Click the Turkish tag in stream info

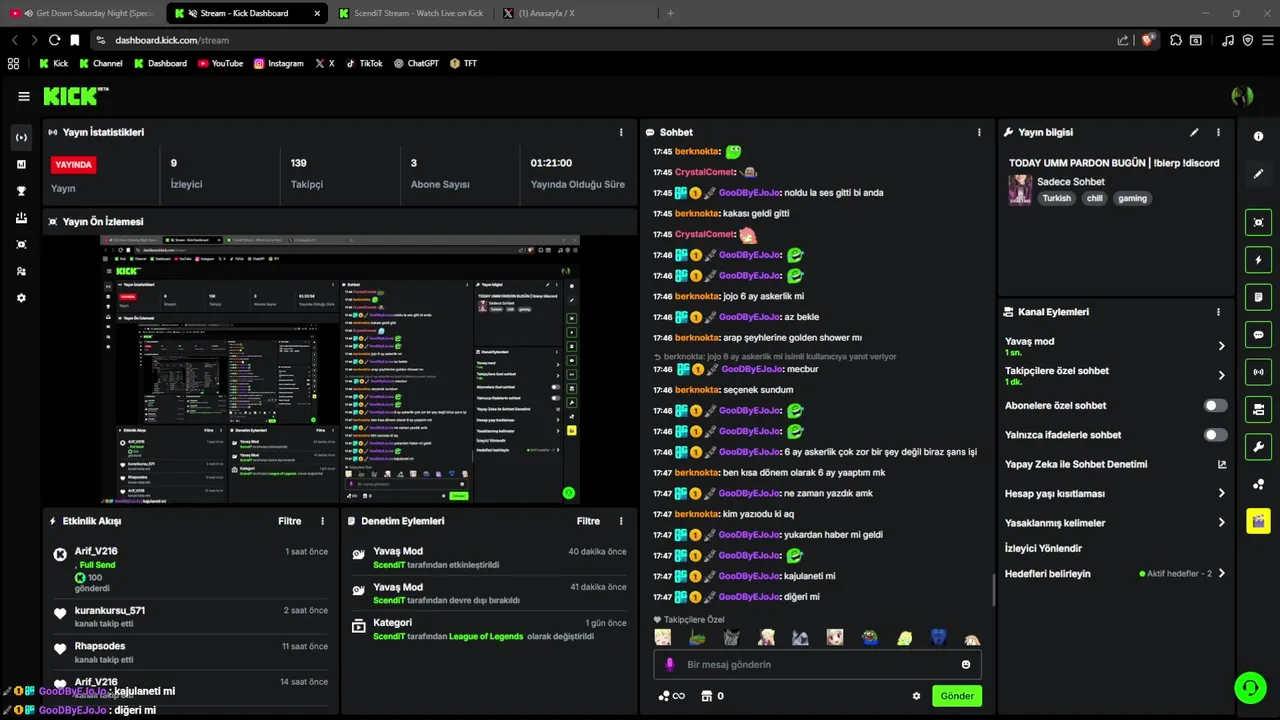1056,198
